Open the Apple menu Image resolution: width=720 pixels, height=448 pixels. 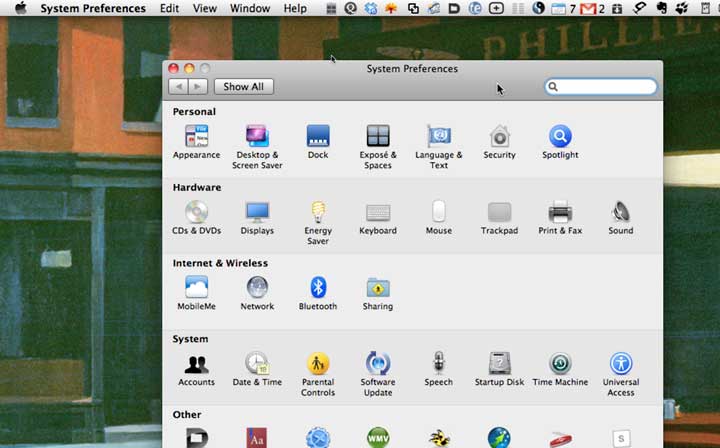[x=20, y=8]
